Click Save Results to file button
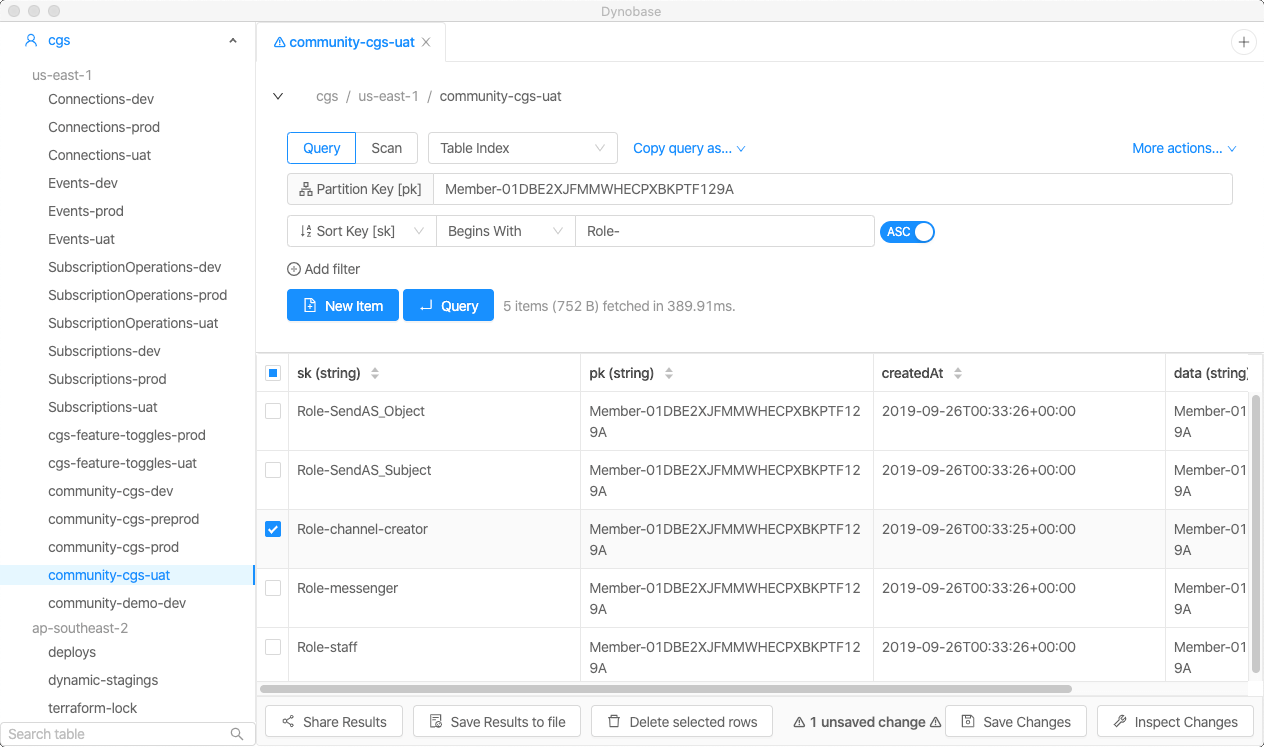 [x=498, y=722]
